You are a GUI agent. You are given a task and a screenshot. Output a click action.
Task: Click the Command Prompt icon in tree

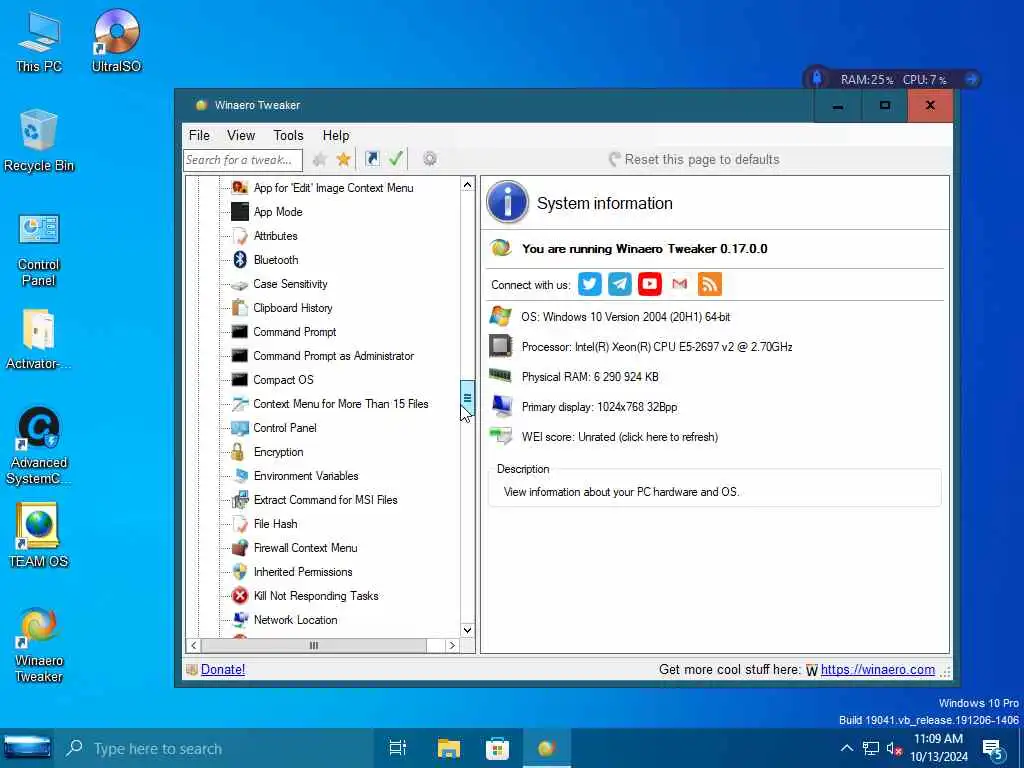(x=240, y=332)
